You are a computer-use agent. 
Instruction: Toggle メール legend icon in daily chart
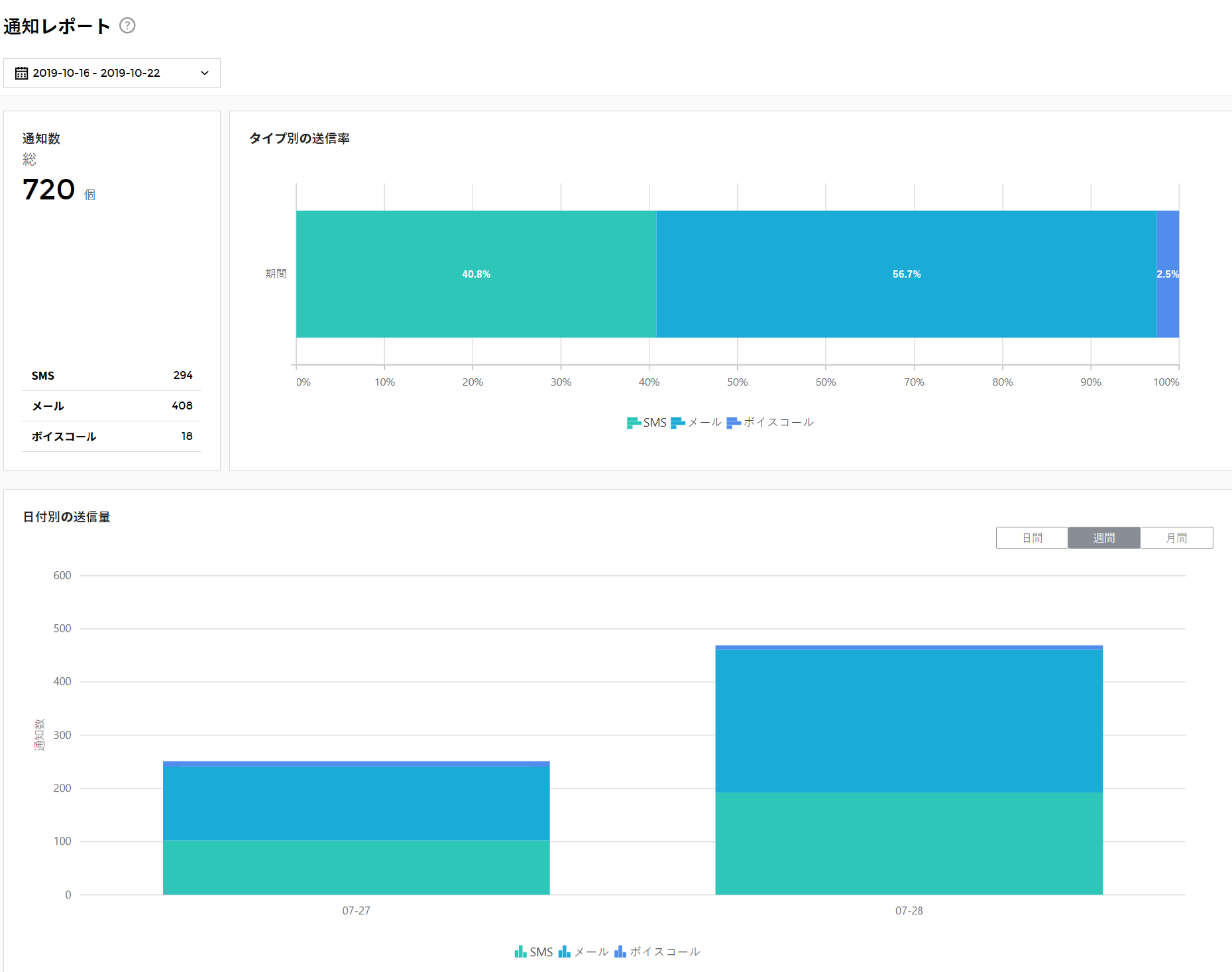pos(564,952)
